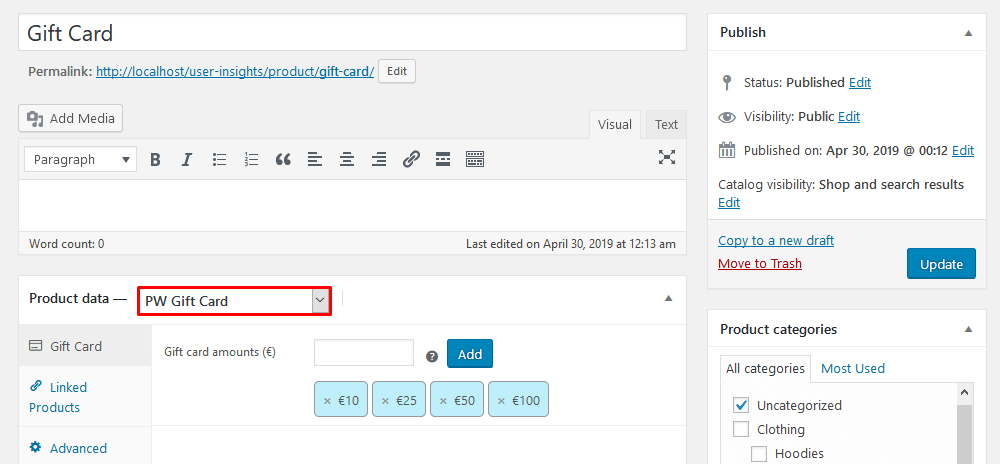The height and width of the screenshot is (464, 1000).
Task: Click inside the editor content area
Action: [353, 205]
